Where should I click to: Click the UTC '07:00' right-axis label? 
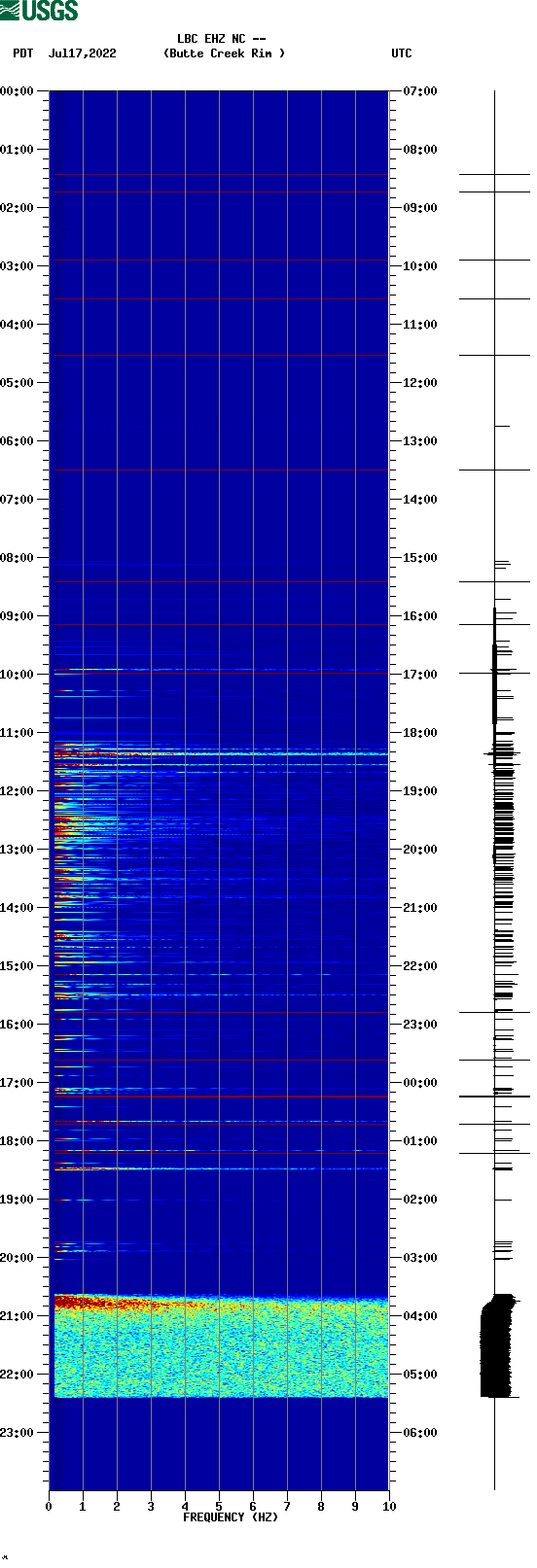point(420,91)
